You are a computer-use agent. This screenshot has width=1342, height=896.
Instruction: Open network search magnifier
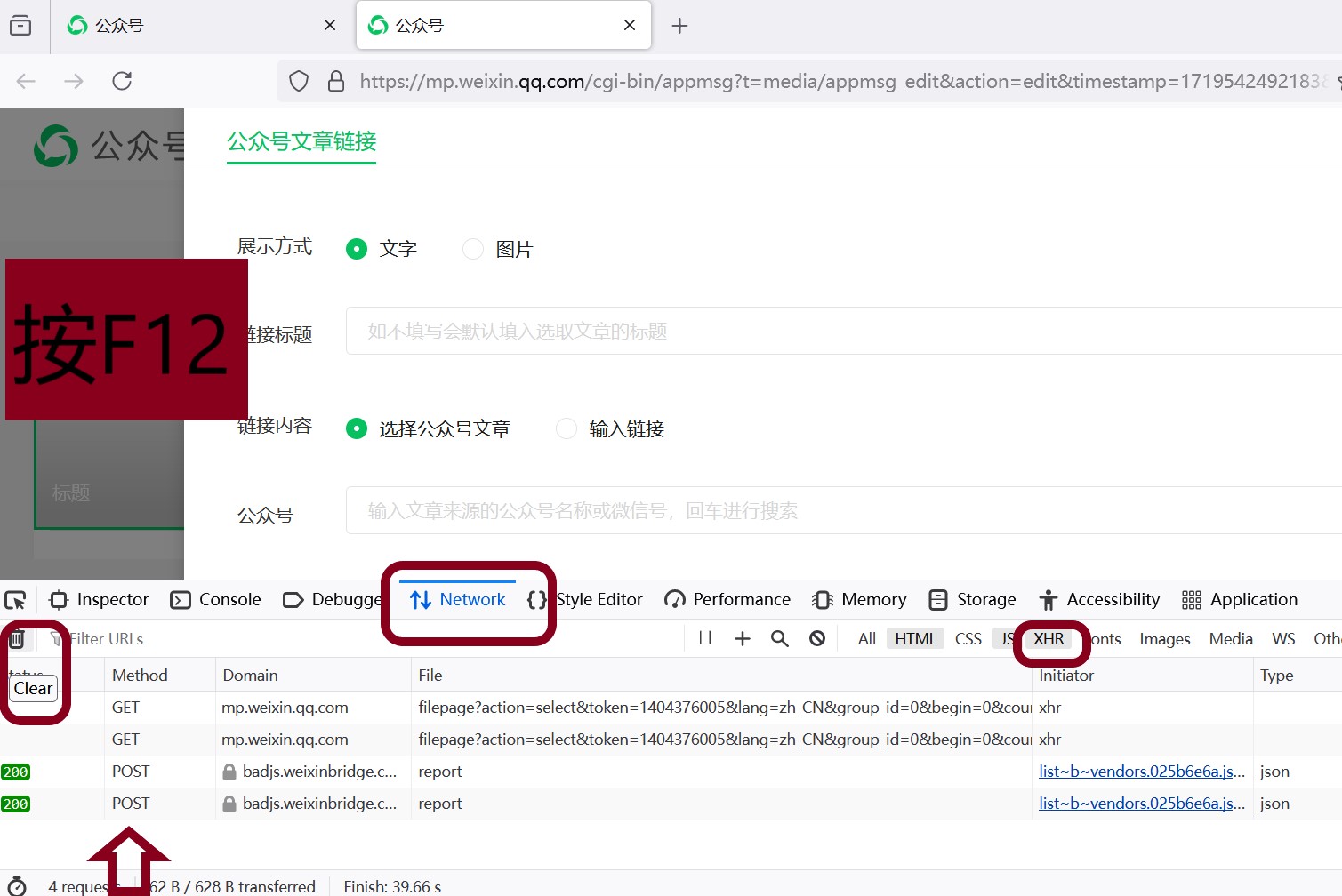coord(780,638)
